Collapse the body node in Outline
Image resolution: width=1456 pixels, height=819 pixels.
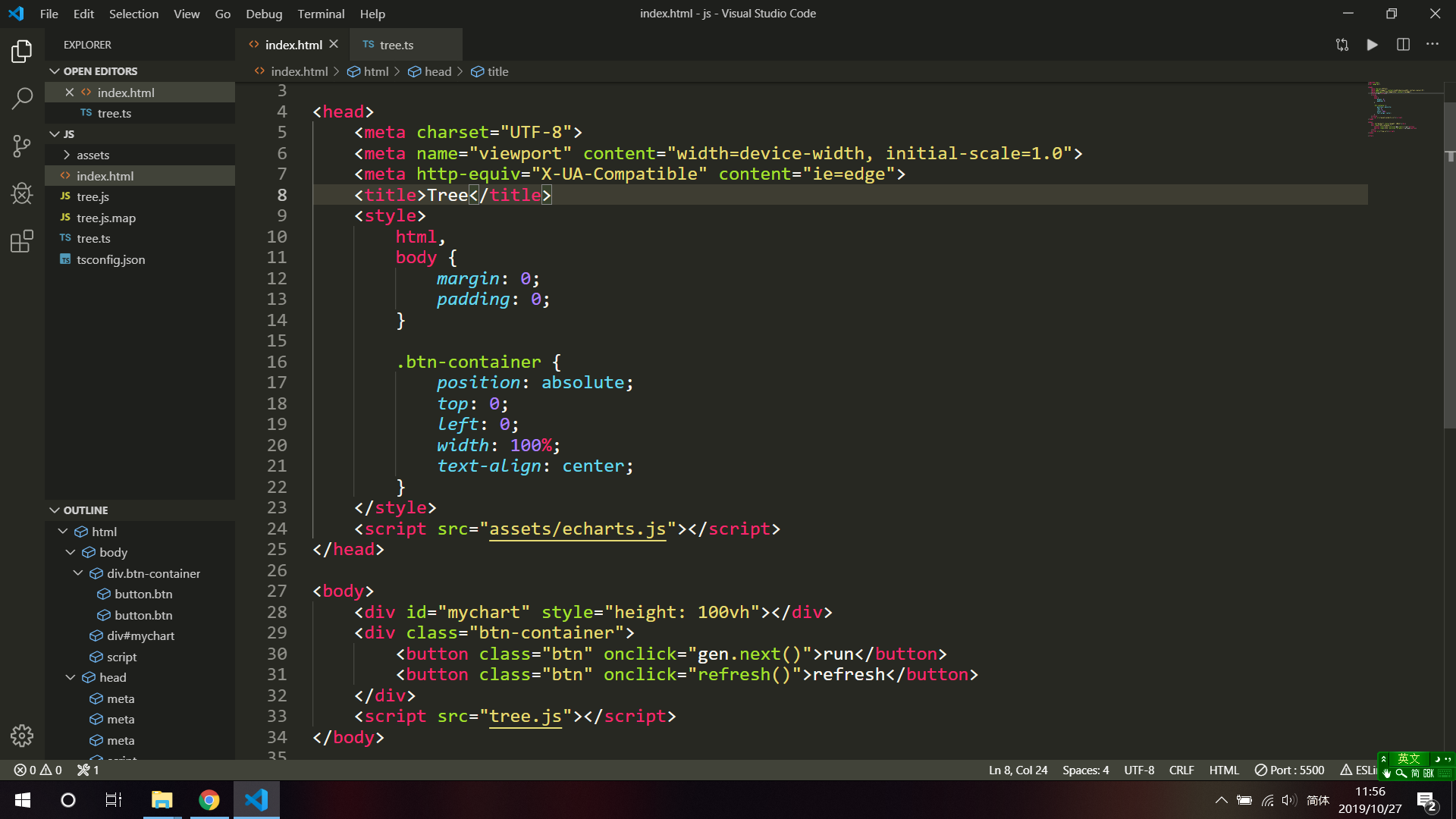click(71, 552)
